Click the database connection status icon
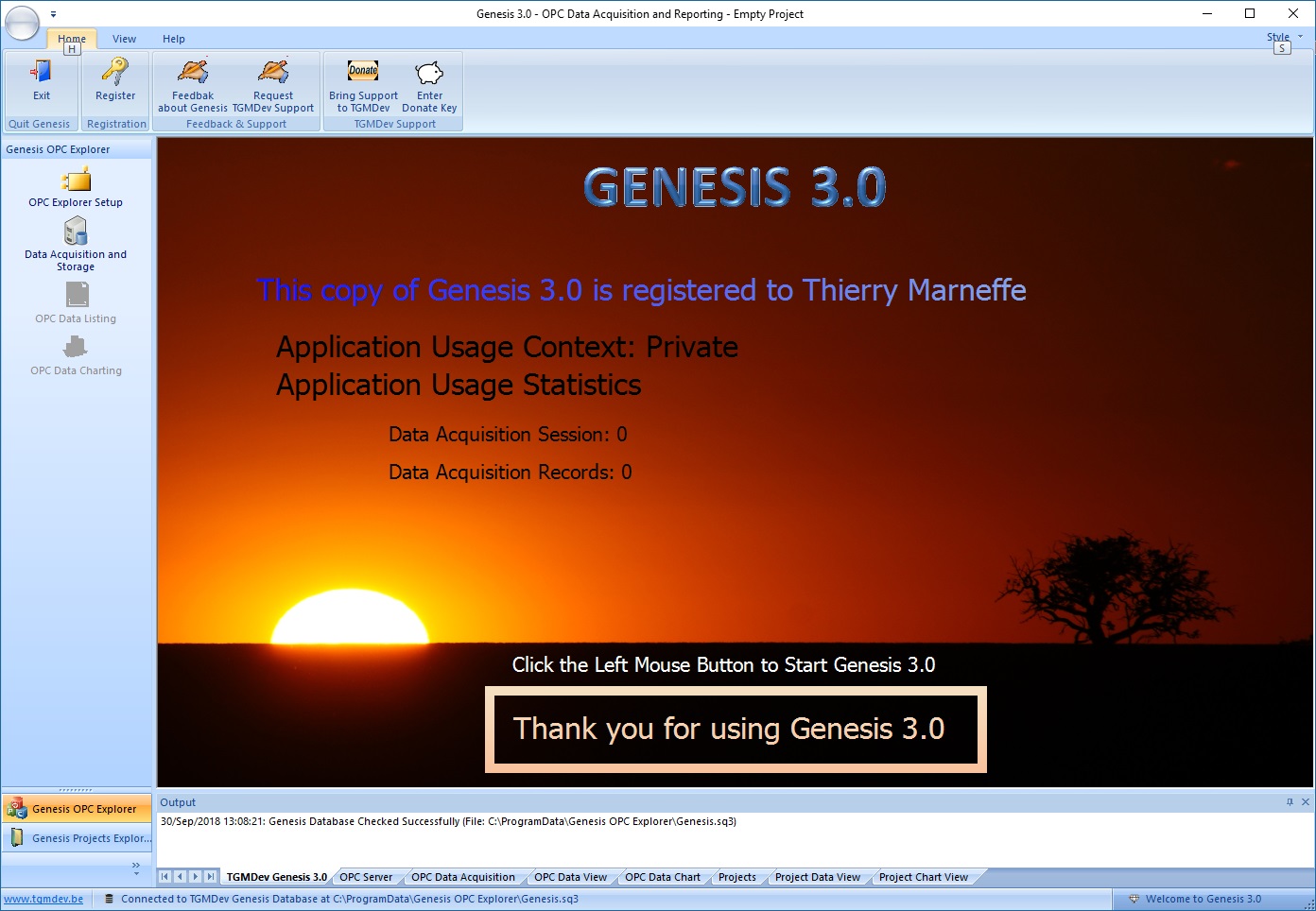 110,899
